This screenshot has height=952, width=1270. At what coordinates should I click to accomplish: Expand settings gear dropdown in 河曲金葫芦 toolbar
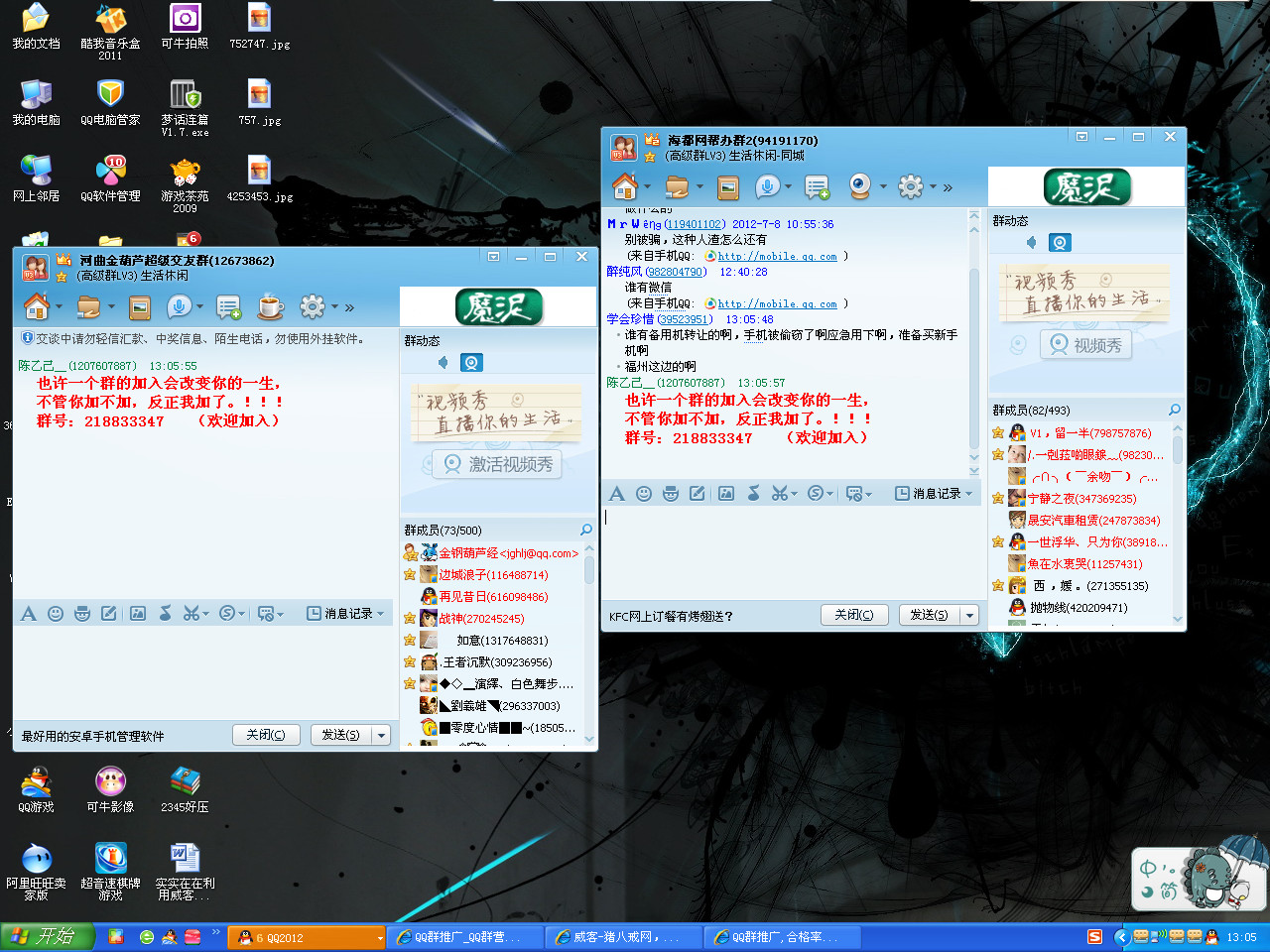coord(334,307)
